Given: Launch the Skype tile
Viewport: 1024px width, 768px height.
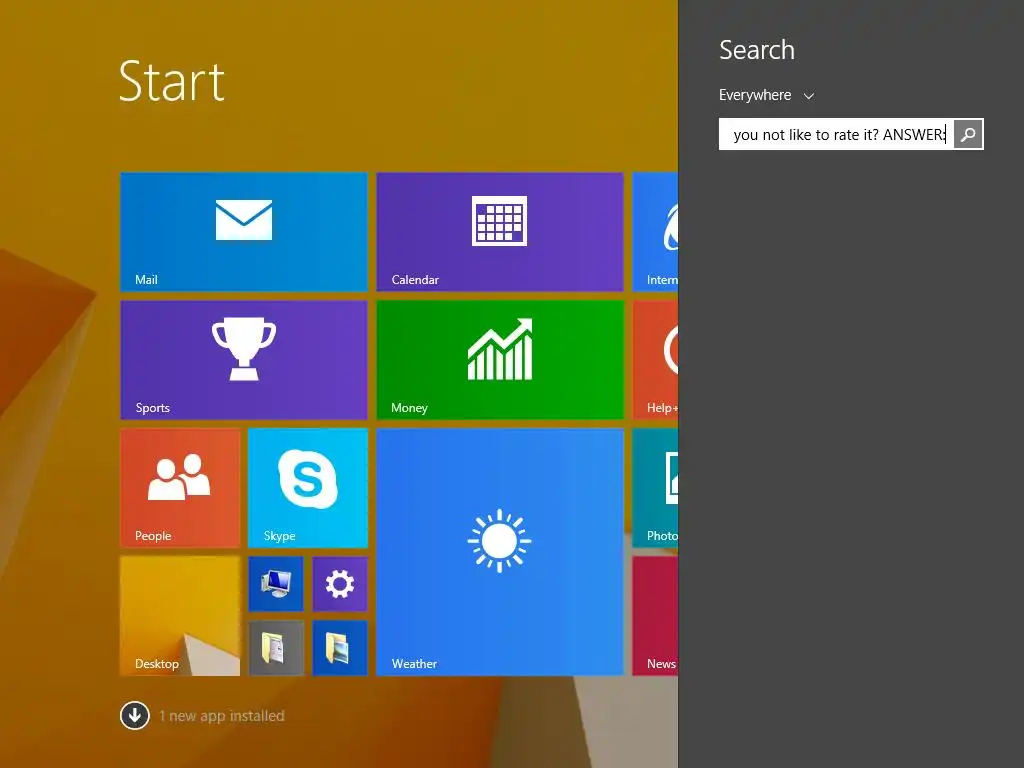Looking at the screenshot, I should [x=308, y=488].
